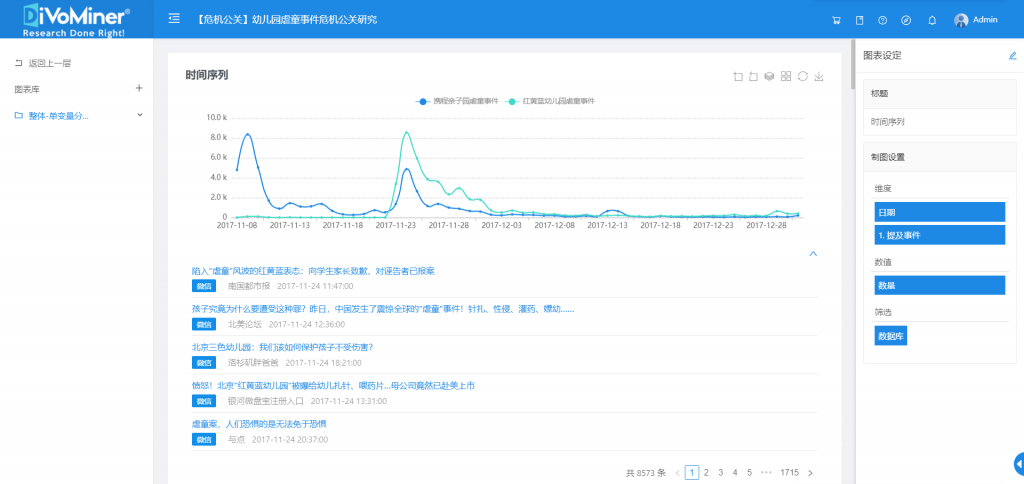Download the chart using the download icon
The width and height of the screenshot is (1024, 484).
tap(819, 76)
